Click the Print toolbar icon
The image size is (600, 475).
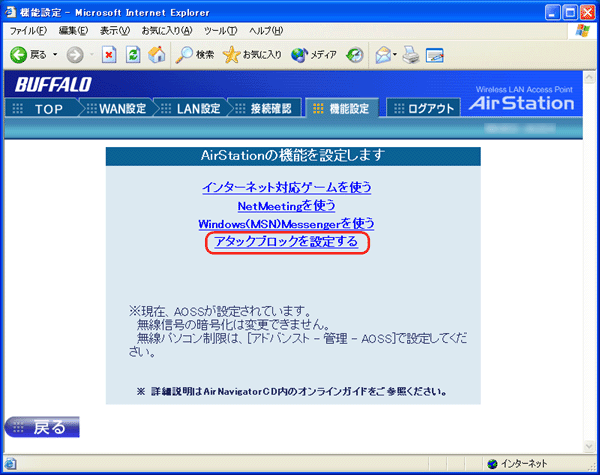pos(411,55)
